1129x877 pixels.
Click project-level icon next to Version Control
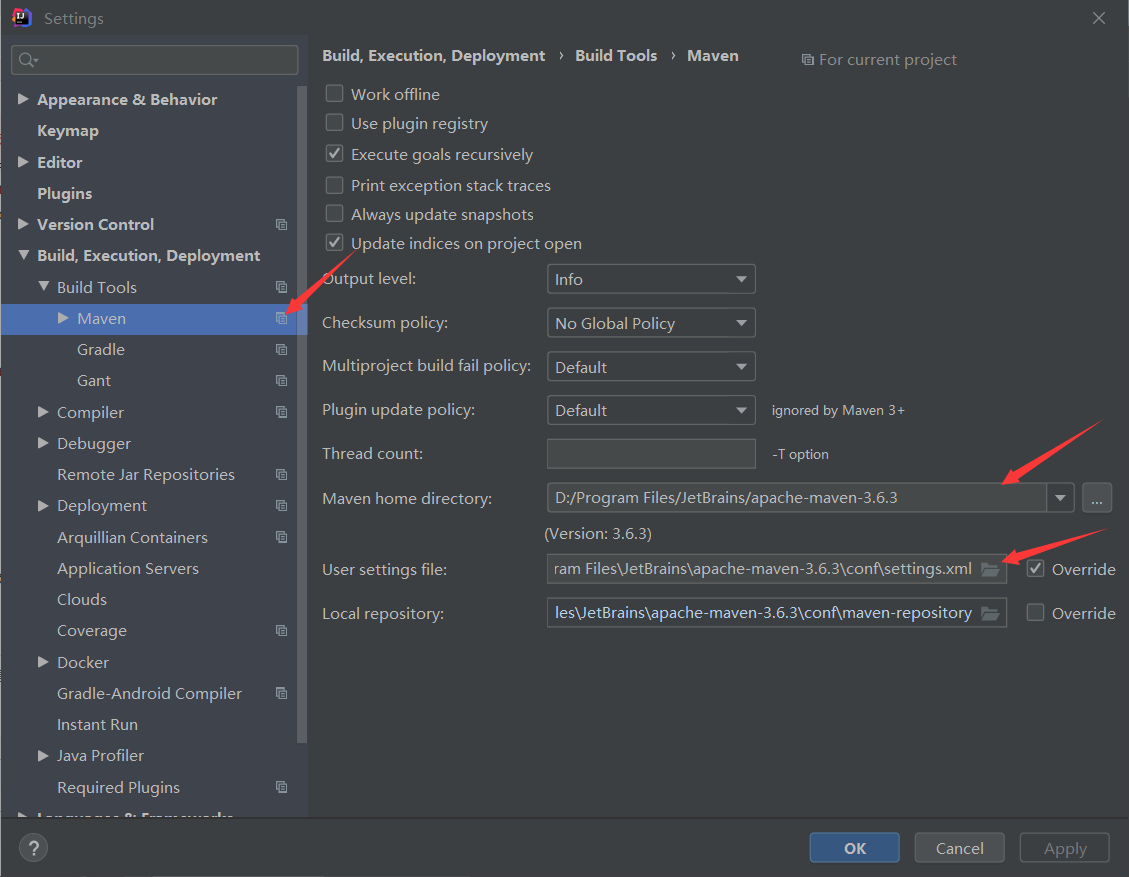[x=282, y=225]
